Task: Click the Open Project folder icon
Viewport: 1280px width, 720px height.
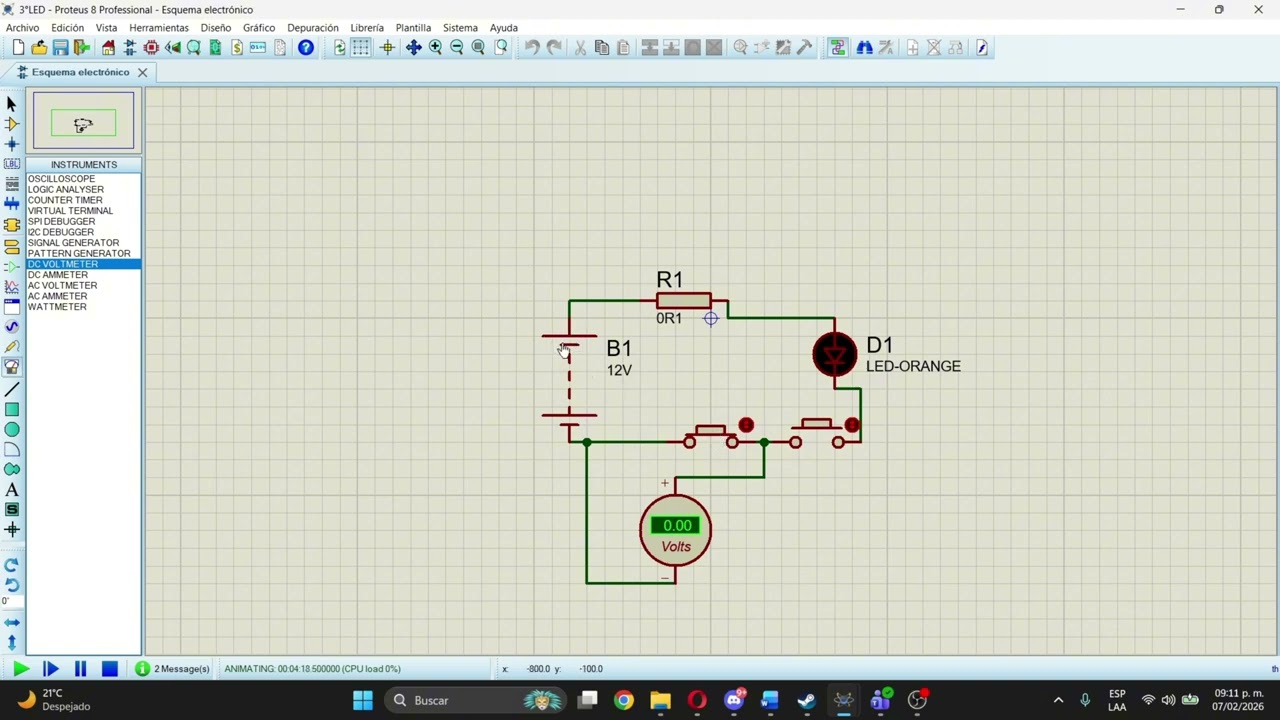Action: click(x=39, y=48)
